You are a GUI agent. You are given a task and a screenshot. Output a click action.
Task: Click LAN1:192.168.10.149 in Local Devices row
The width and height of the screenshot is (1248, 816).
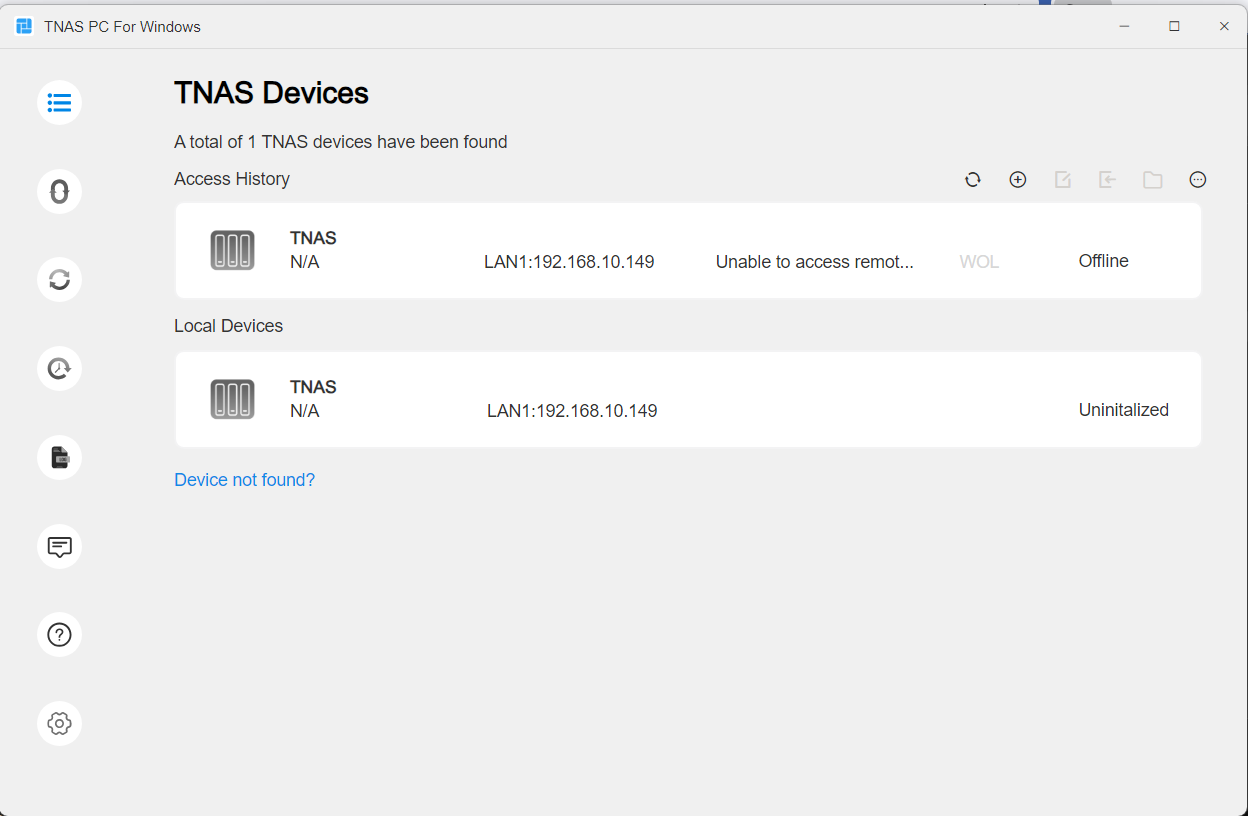point(572,411)
